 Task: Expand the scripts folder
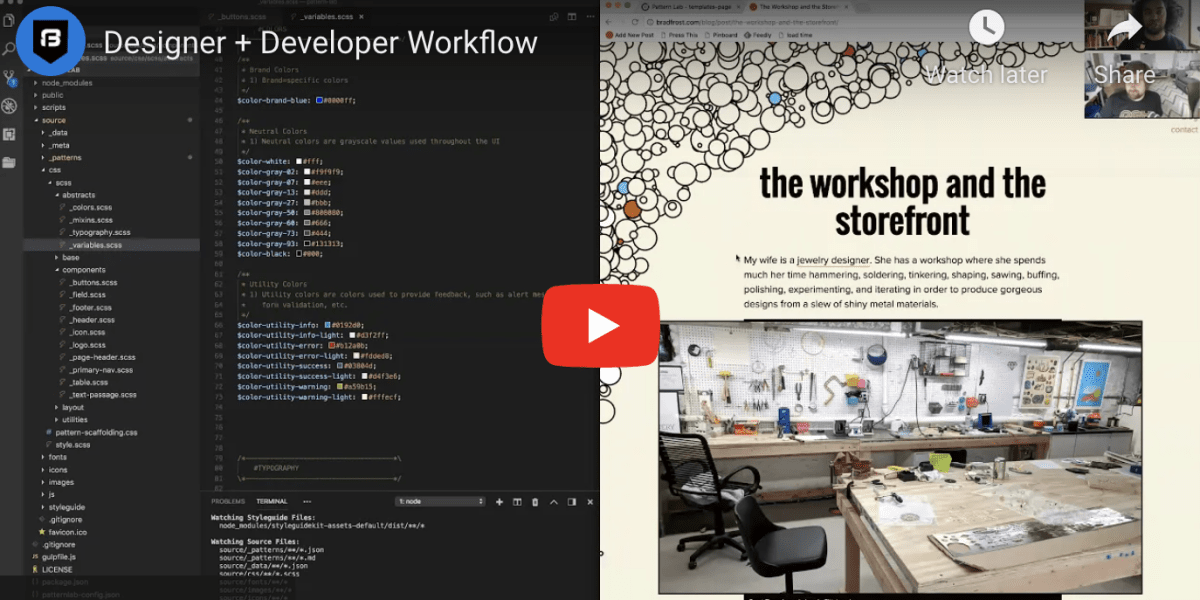53,107
